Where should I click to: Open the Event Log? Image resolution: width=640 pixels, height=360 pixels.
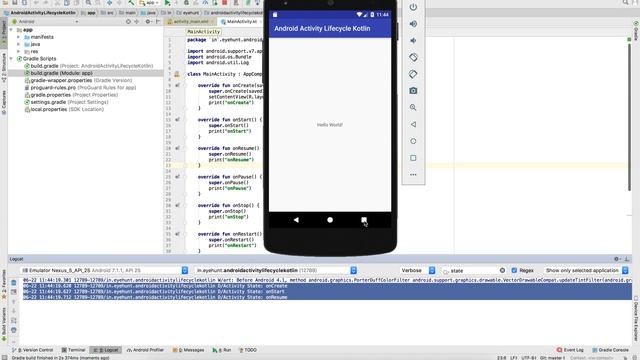tap(570, 350)
